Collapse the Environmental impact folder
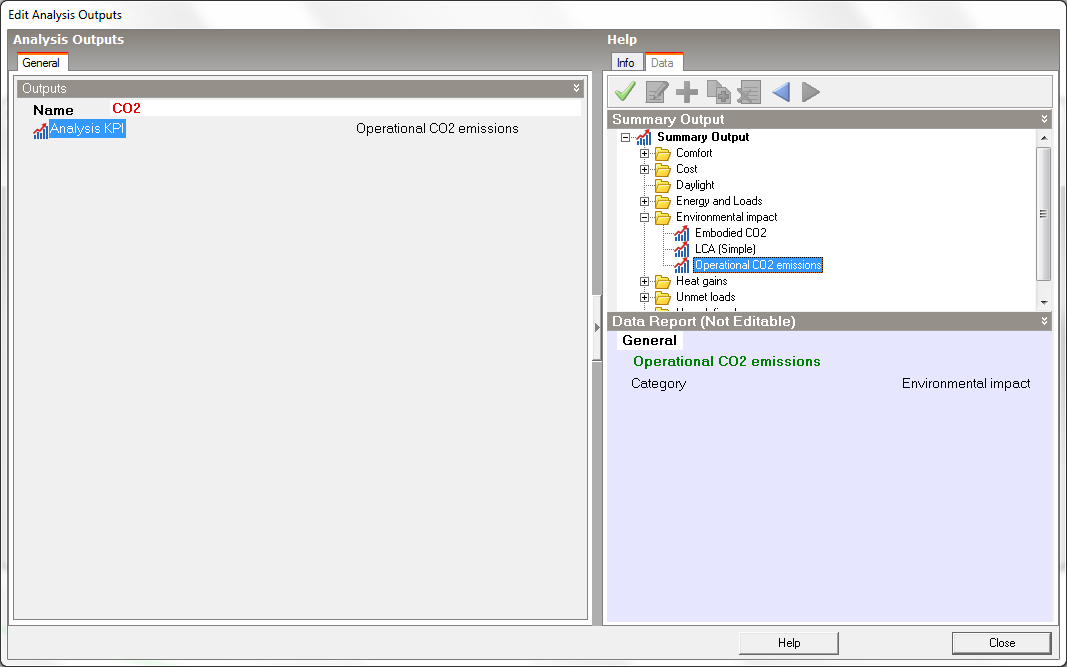This screenshot has height=667, width=1067. 645,217
